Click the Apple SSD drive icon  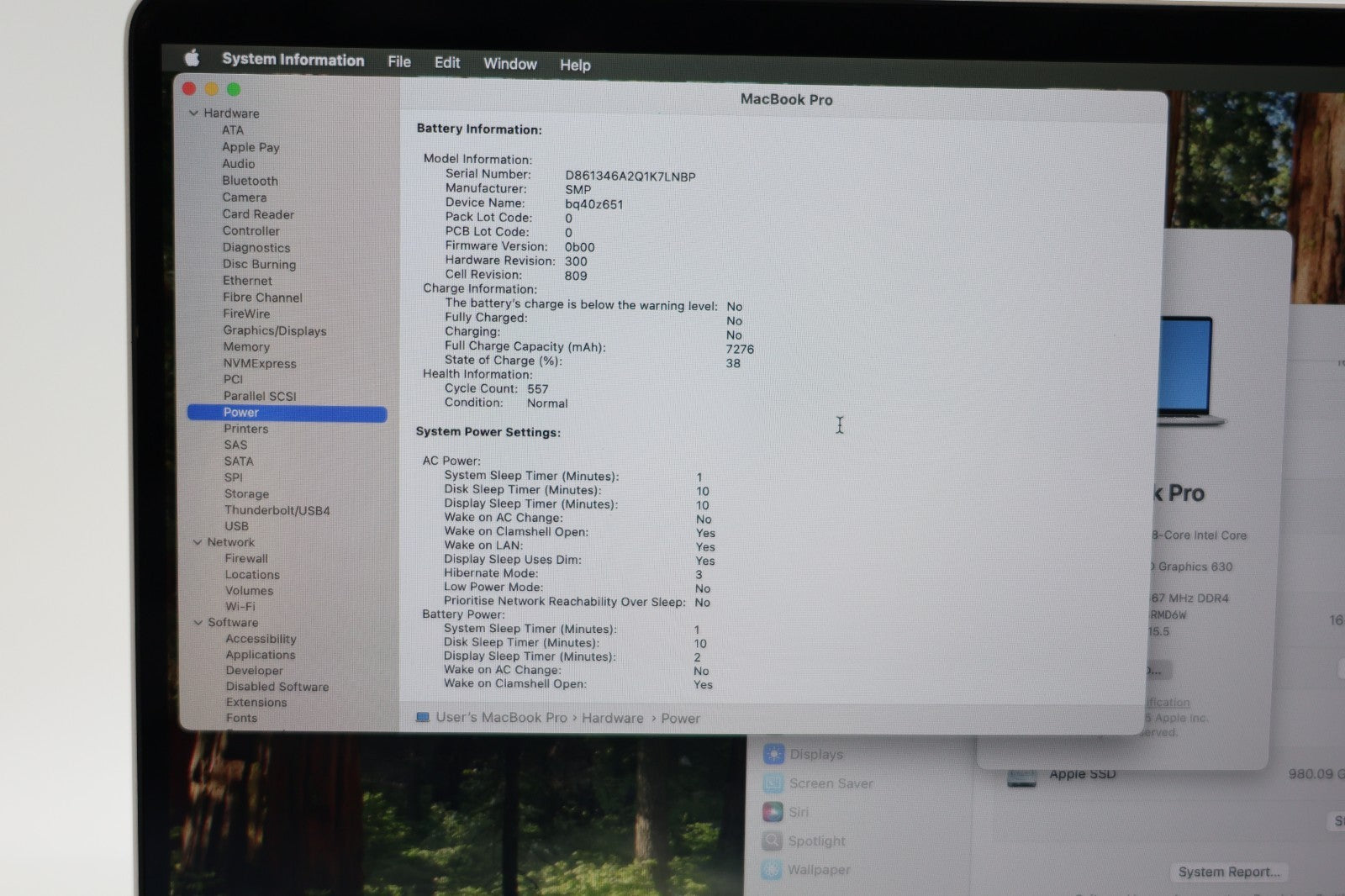coord(1021,777)
